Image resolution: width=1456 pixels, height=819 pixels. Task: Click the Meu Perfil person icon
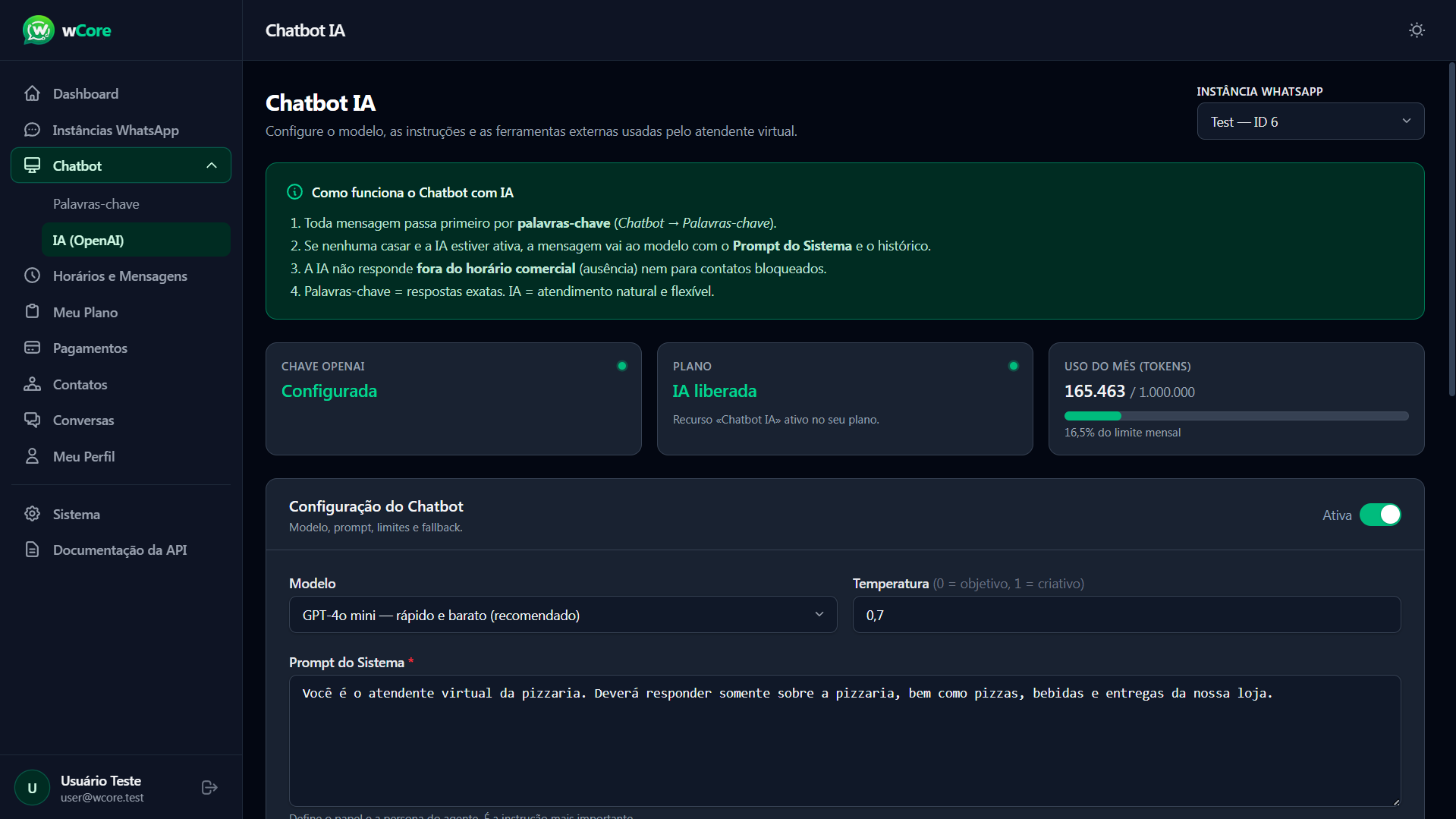(32, 456)
